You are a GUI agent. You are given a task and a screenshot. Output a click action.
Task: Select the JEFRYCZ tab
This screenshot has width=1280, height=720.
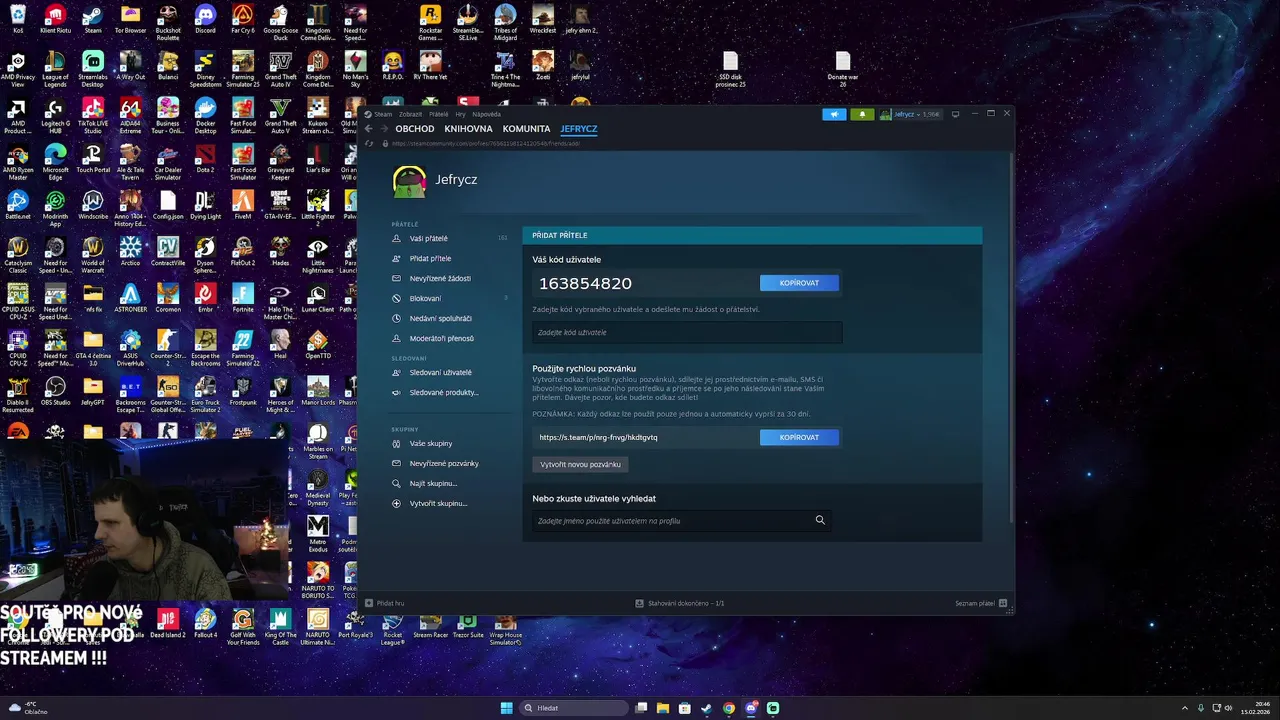579,129
